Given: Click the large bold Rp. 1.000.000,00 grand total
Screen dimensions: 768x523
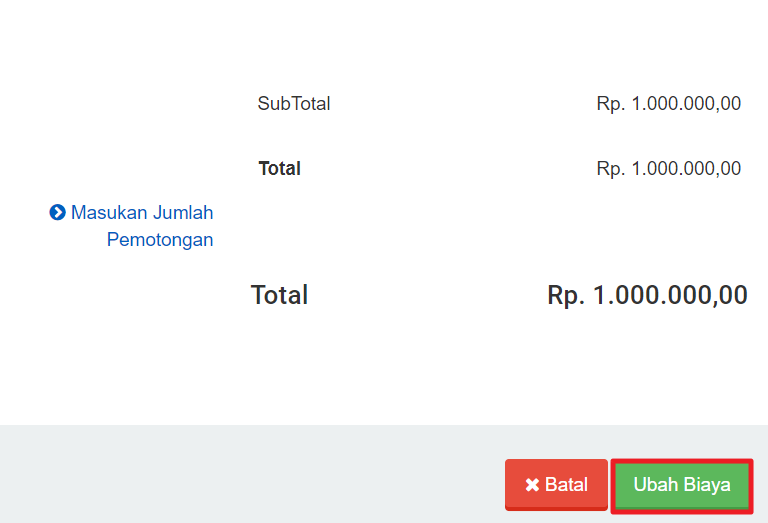Looking at the screenshot, I should point(647,295).
